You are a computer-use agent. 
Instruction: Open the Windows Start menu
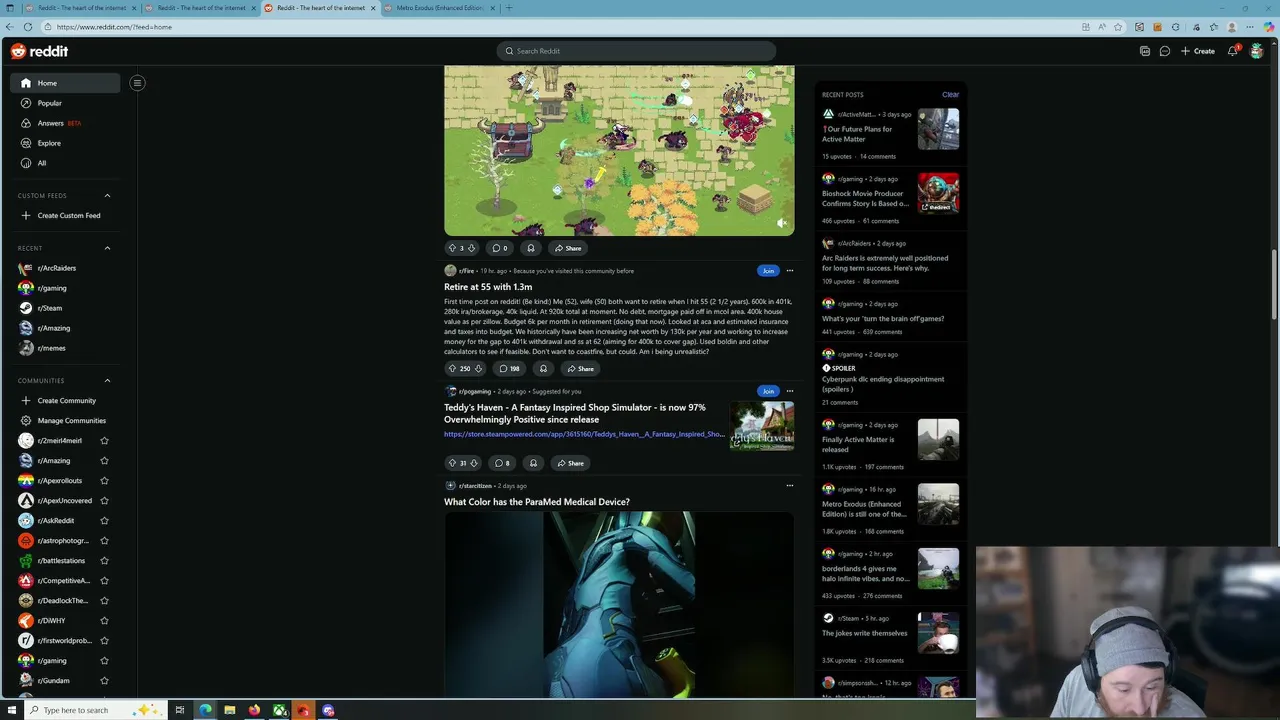tap(10, 710)
